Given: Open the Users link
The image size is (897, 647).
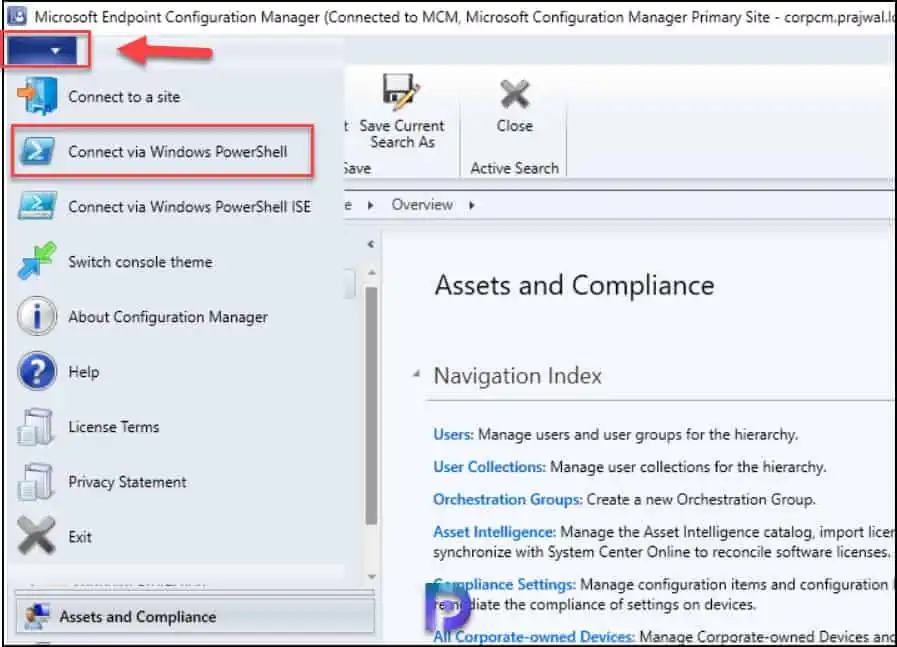Looking at the screenshot, I should [453, 435].
